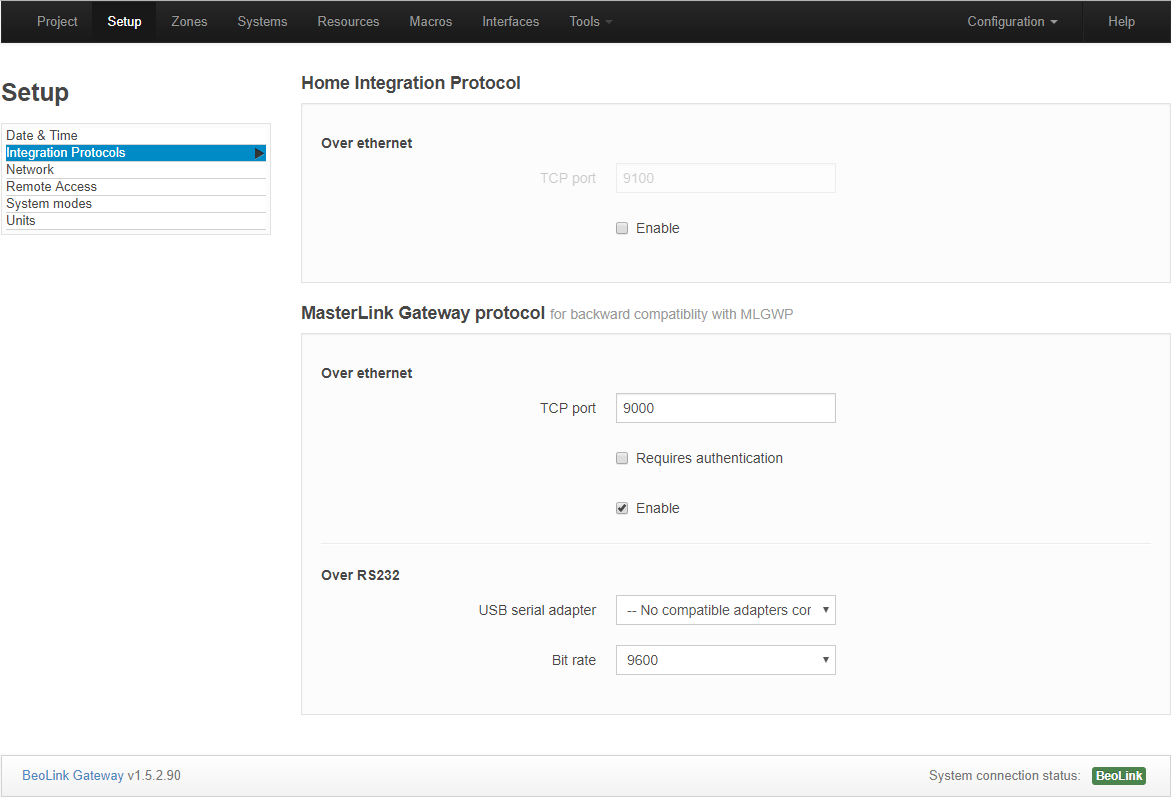Viewport: 1171px width, 797px height.
Task: Select Network in the Setup sidebar
Action: point(30,170)
